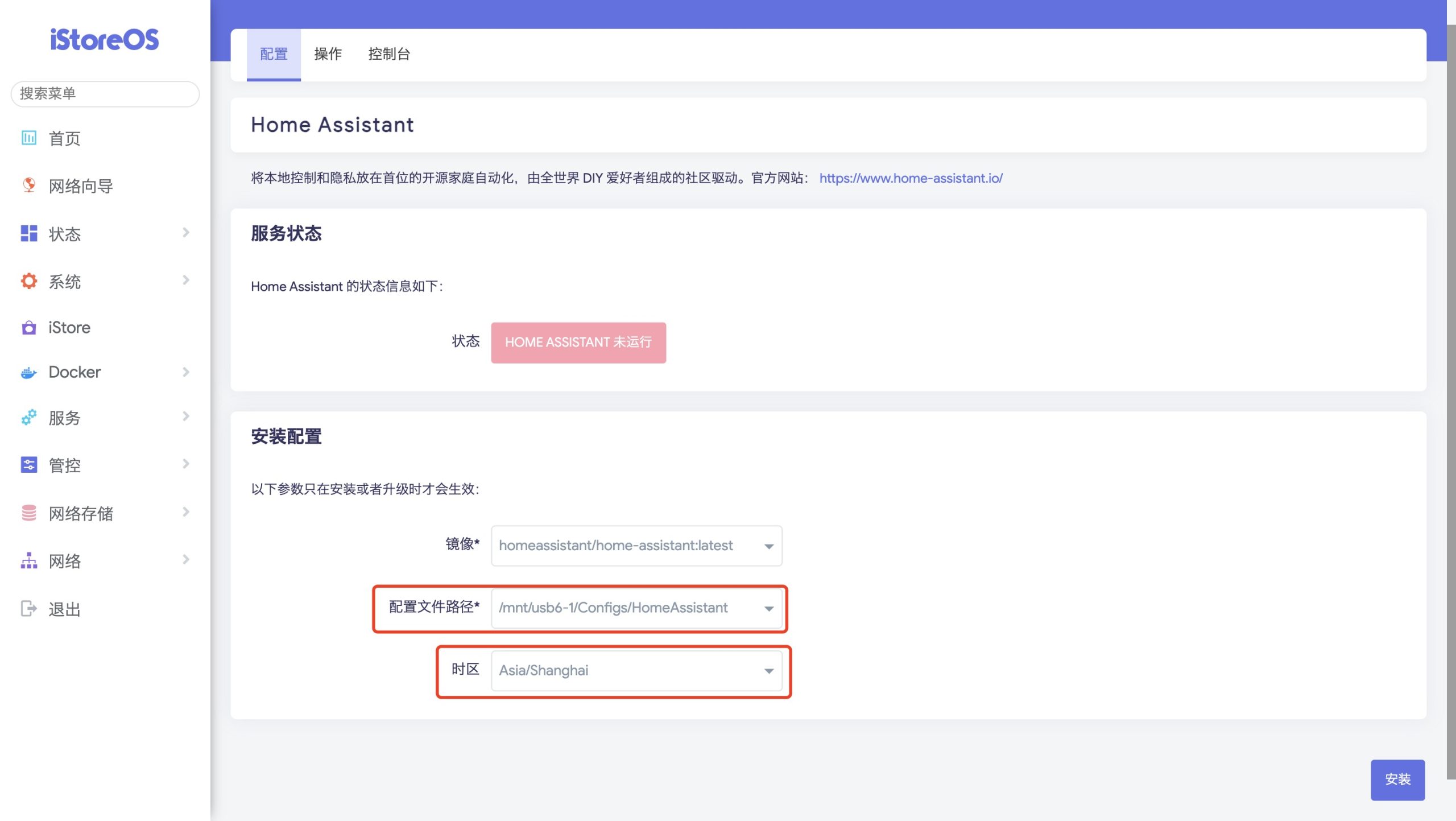Image resolution: width=1456 pixels, height=821 pixels.
Task: Switch to the 操作 tab
Action: point(328,55)
